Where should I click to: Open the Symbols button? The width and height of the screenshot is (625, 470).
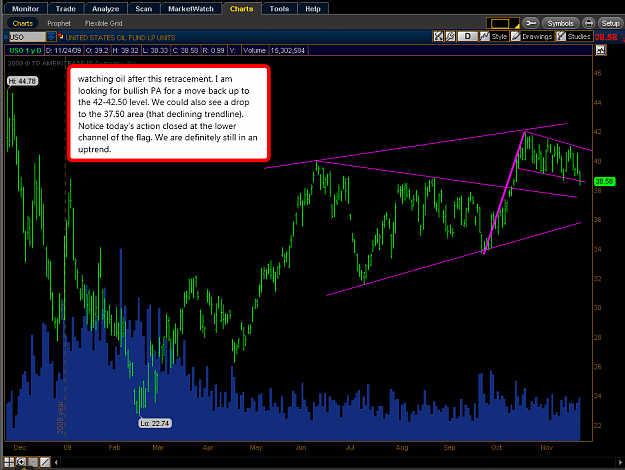560,23
